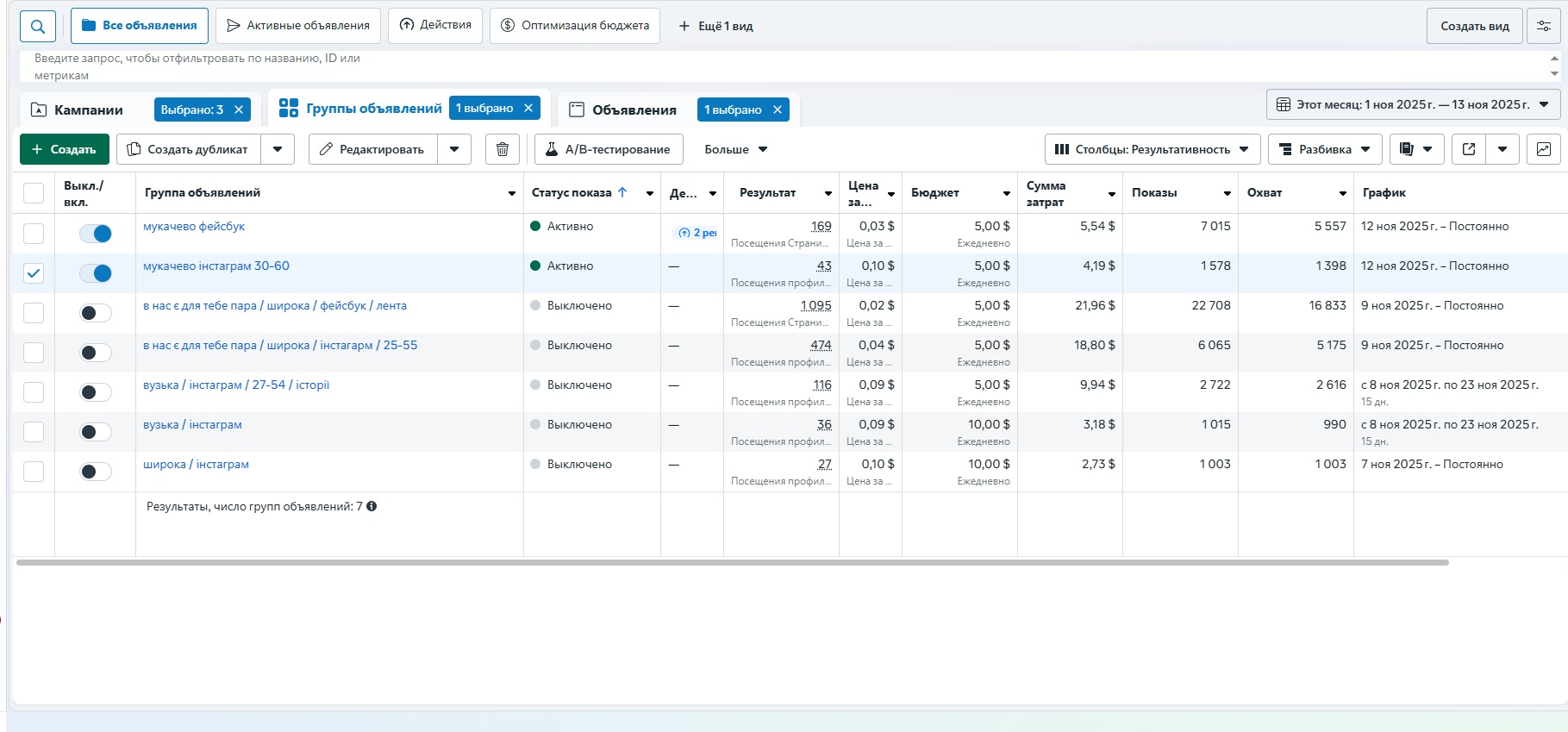Check the 'вузька / інстаграм' row checkbox
The image size is (1568, 732).
pyautogui.click(x=34, y=432)
